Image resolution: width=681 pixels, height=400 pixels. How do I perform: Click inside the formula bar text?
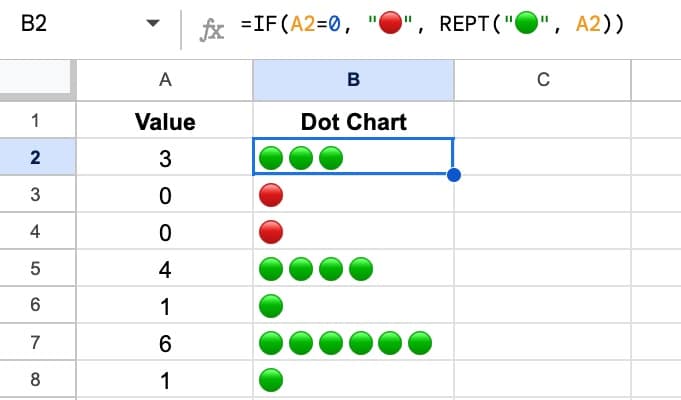point(432,23)
